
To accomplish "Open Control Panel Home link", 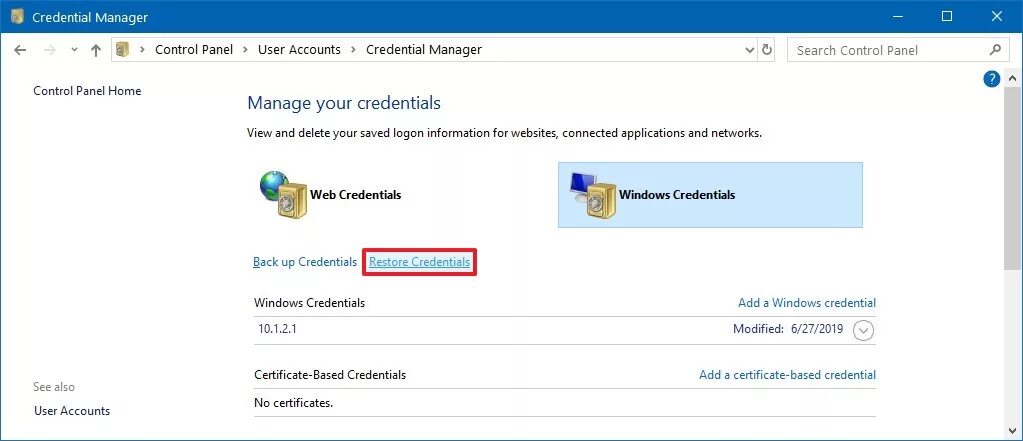I will click(x=87, y=91).
